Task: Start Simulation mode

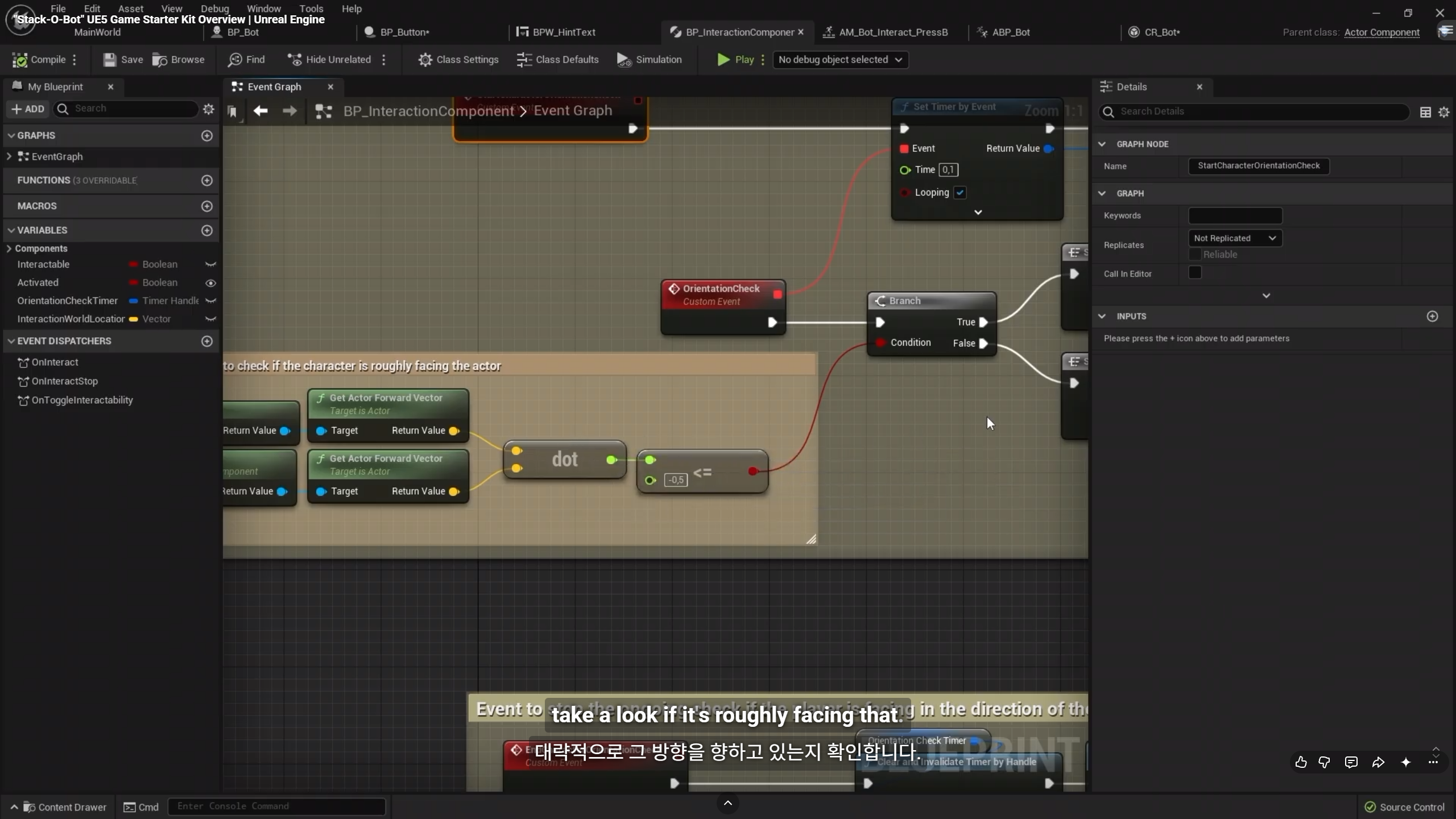Action: pyautogui.click(x=649, y=60)
